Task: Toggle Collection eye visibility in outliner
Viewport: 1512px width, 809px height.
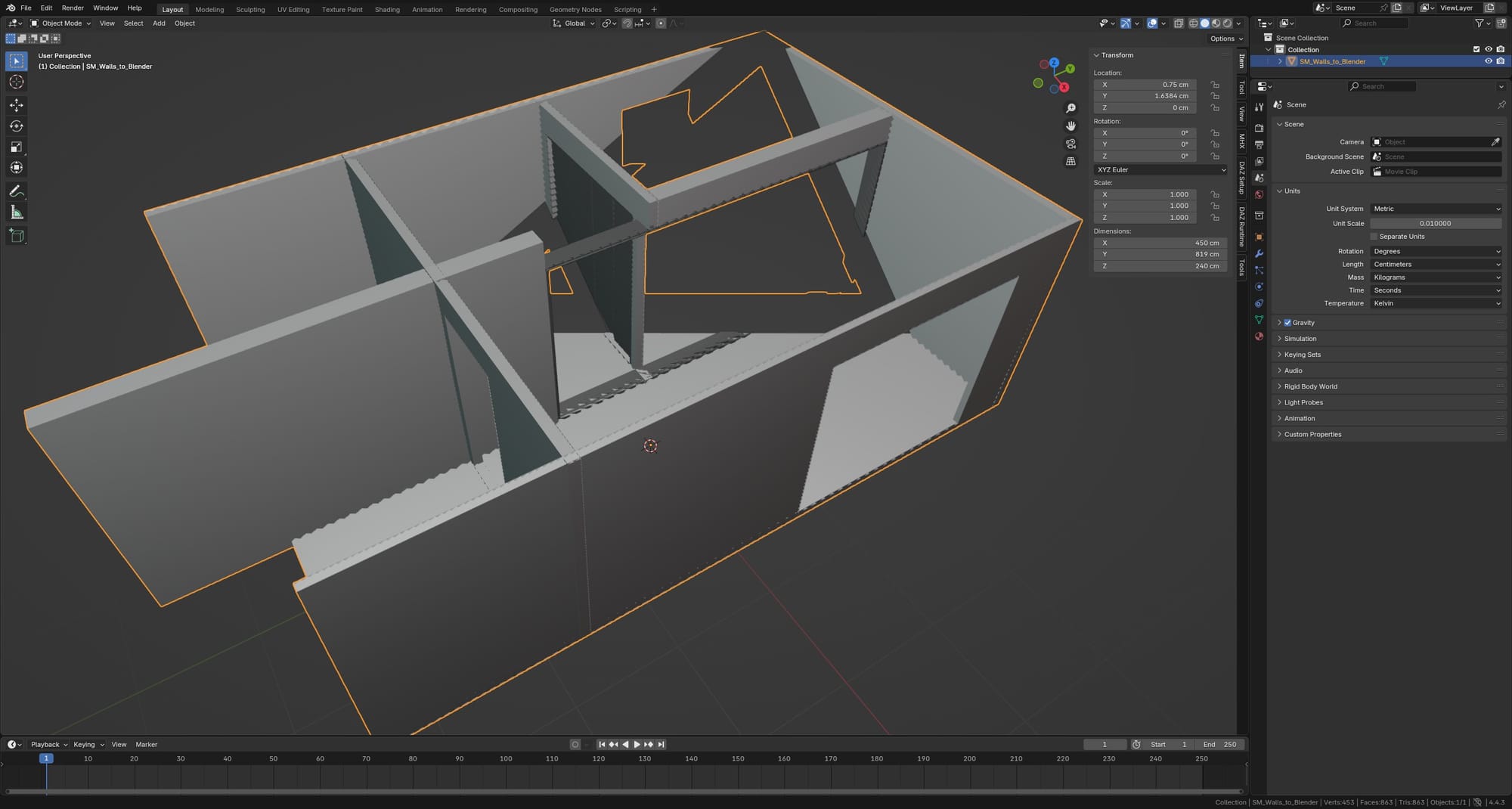Action: pos(1489,49)
